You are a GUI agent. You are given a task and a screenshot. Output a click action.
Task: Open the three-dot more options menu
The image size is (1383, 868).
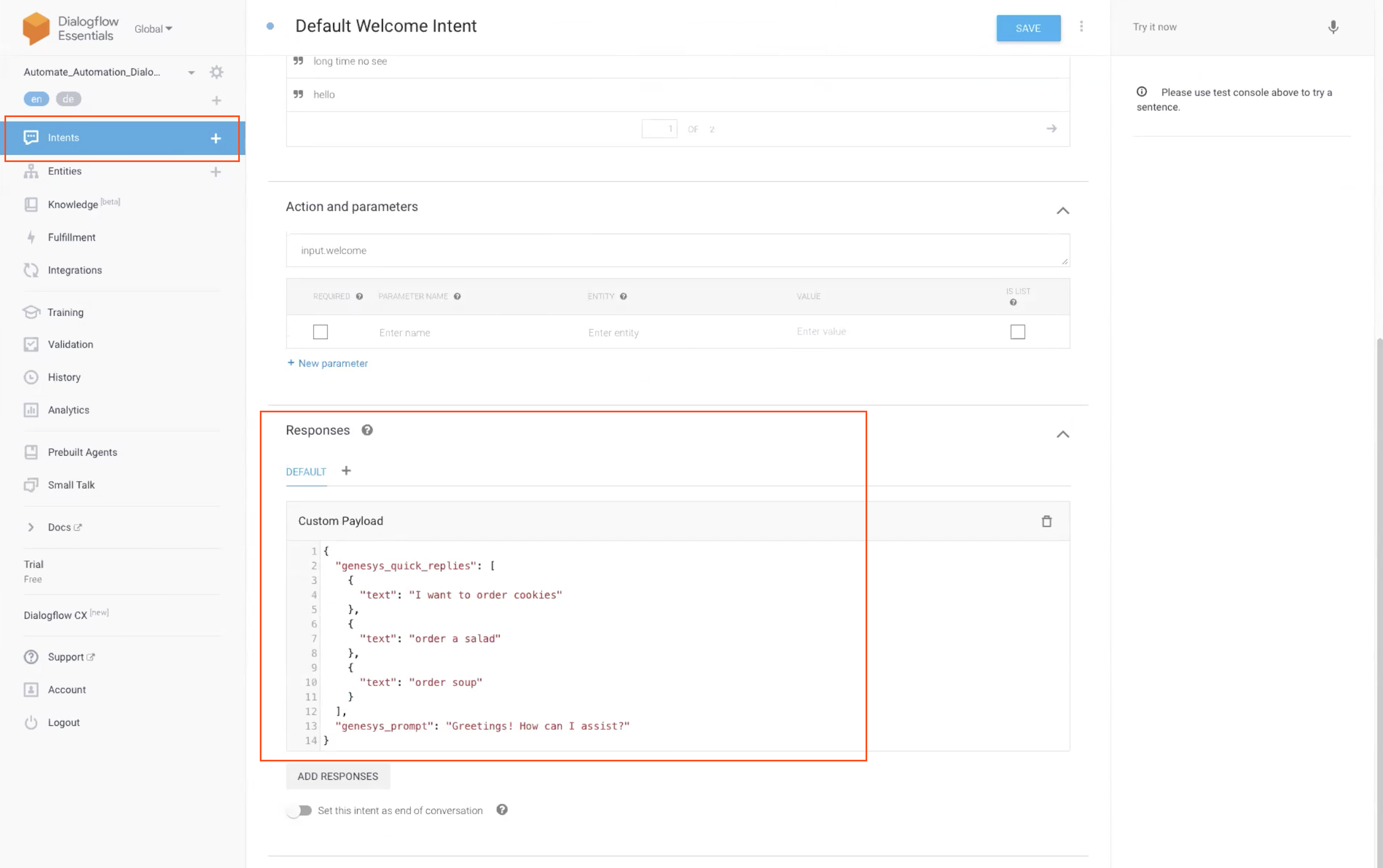pos(1081,27)
